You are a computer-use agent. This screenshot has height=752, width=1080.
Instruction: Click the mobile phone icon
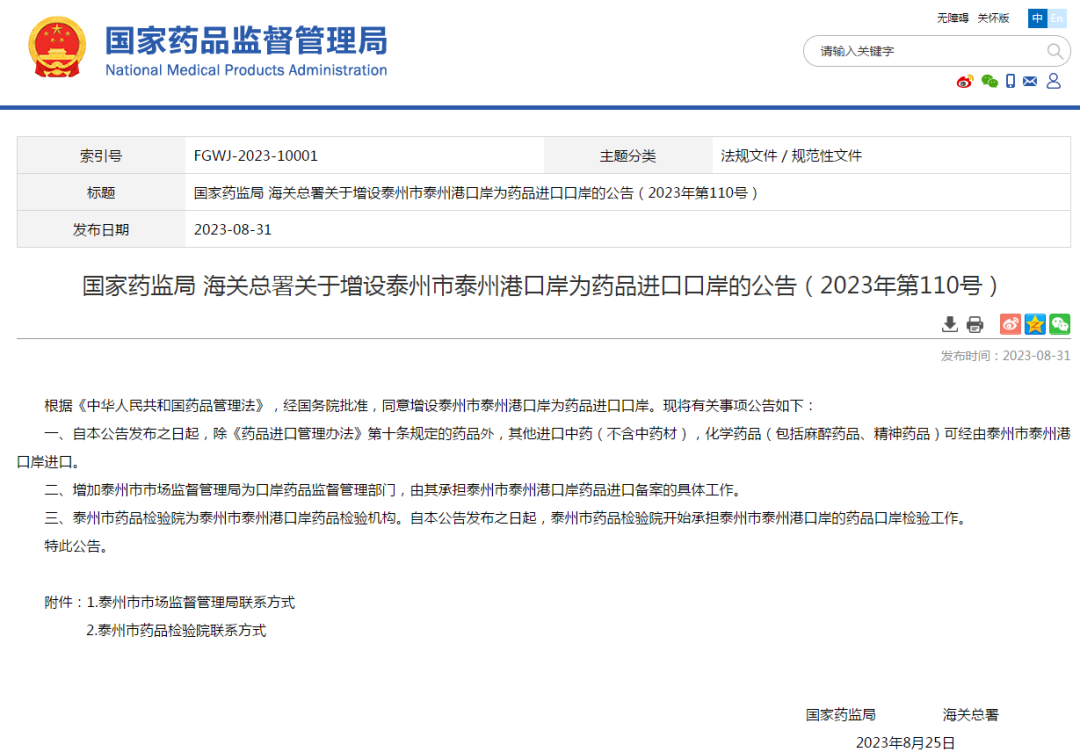tap(1010, 81)
